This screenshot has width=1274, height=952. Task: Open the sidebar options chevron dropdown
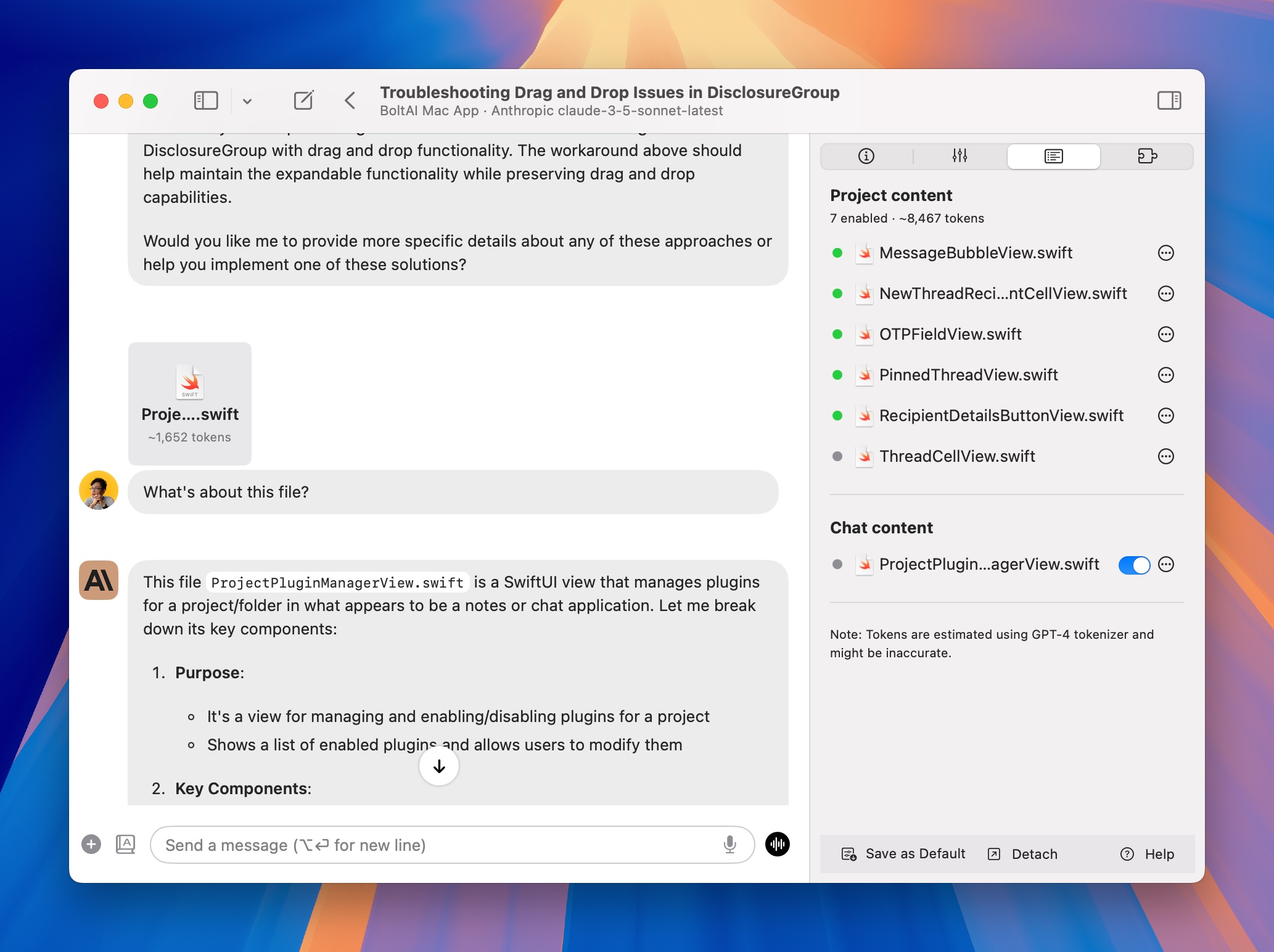coord(247,101)
